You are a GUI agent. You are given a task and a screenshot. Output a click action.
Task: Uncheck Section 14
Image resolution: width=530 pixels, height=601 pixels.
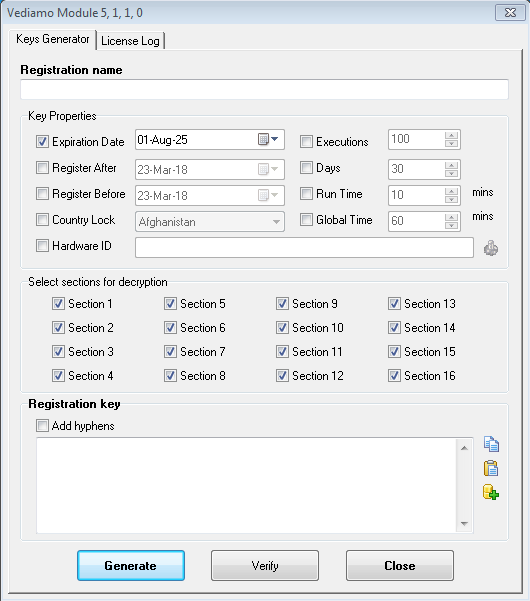tap(394, 328)
